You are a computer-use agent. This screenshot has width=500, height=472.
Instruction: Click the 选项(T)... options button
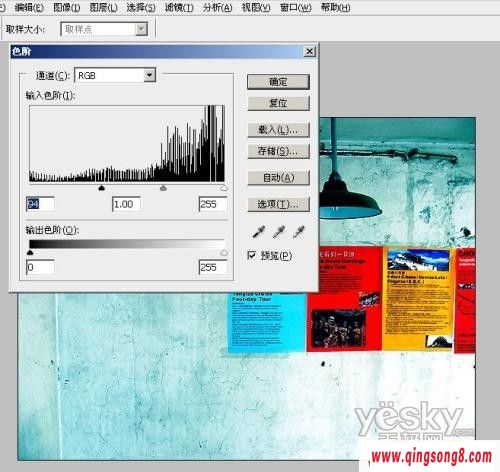278,204
